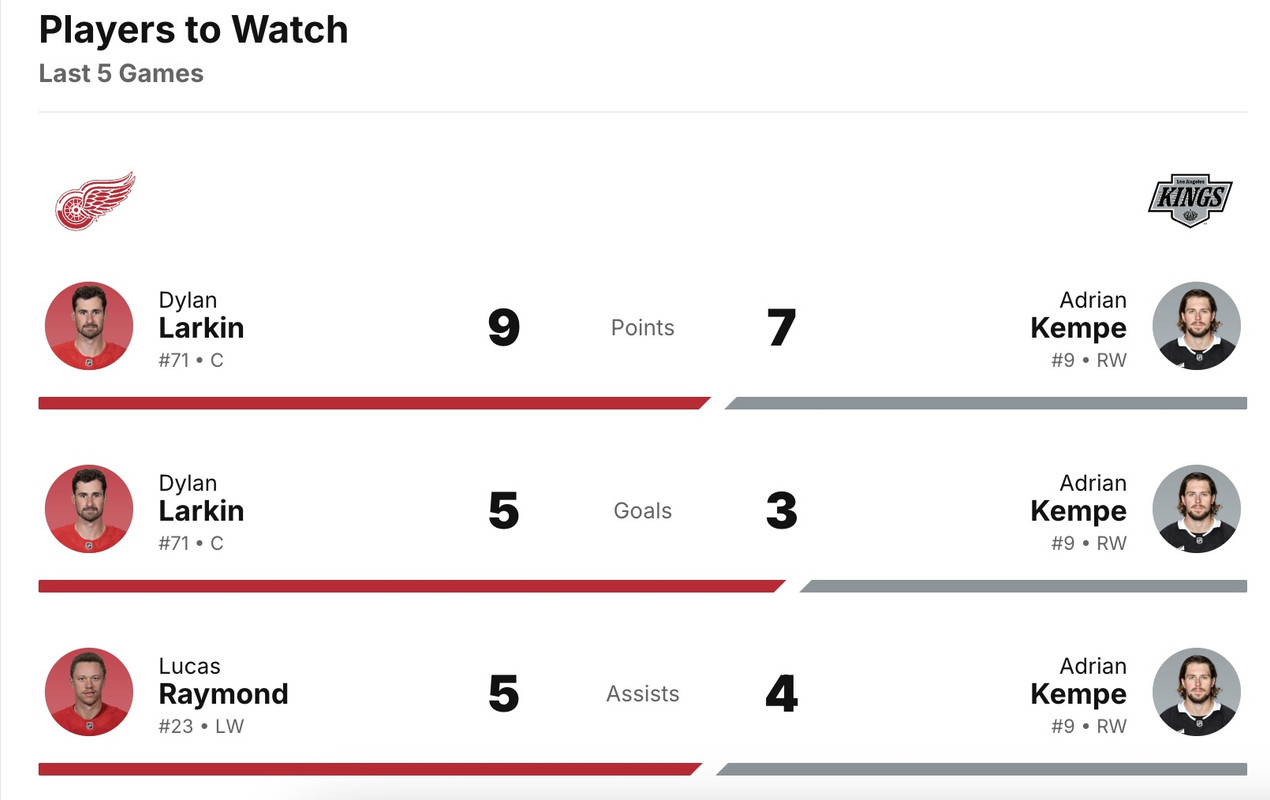Click the gray Goals comparison bar

coord(1024,586)
